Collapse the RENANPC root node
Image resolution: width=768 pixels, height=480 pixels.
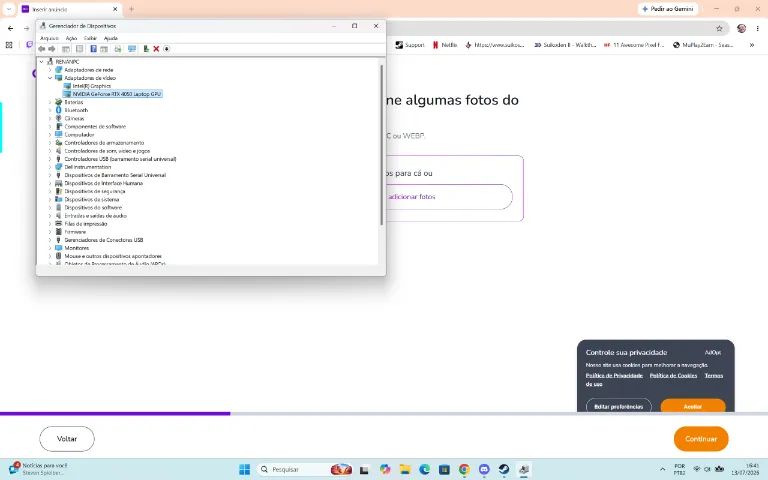tap(42, 62)
